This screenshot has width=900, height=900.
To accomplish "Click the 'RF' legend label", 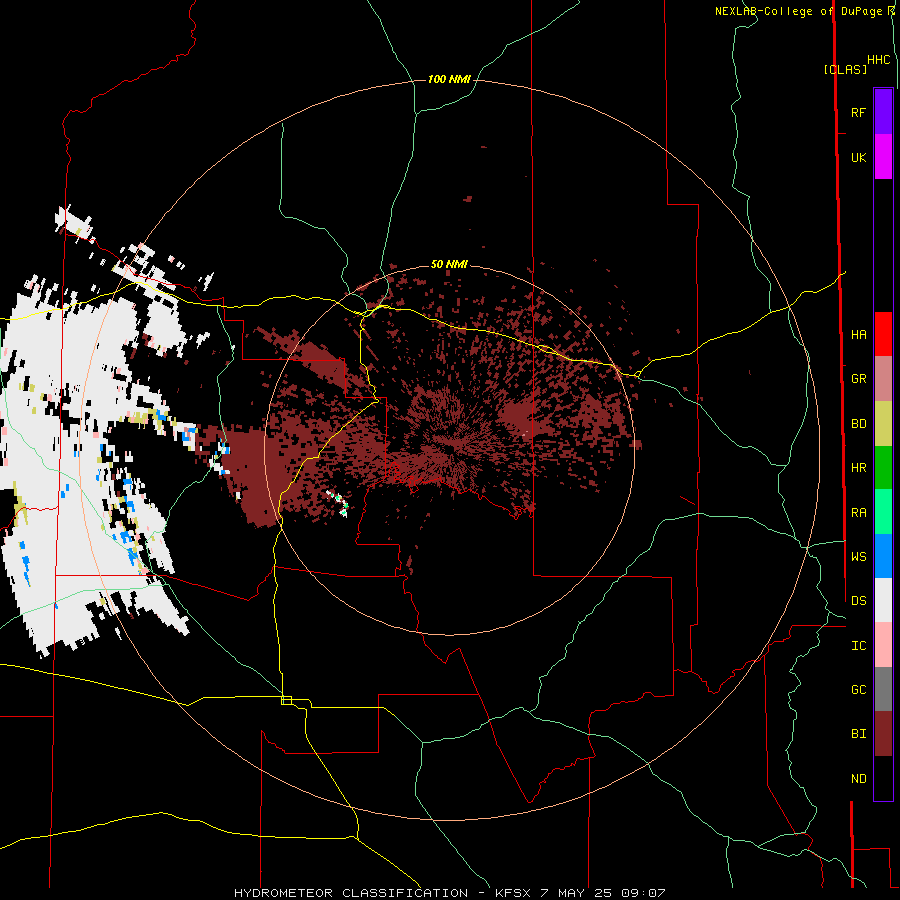I will pos(858,112).
